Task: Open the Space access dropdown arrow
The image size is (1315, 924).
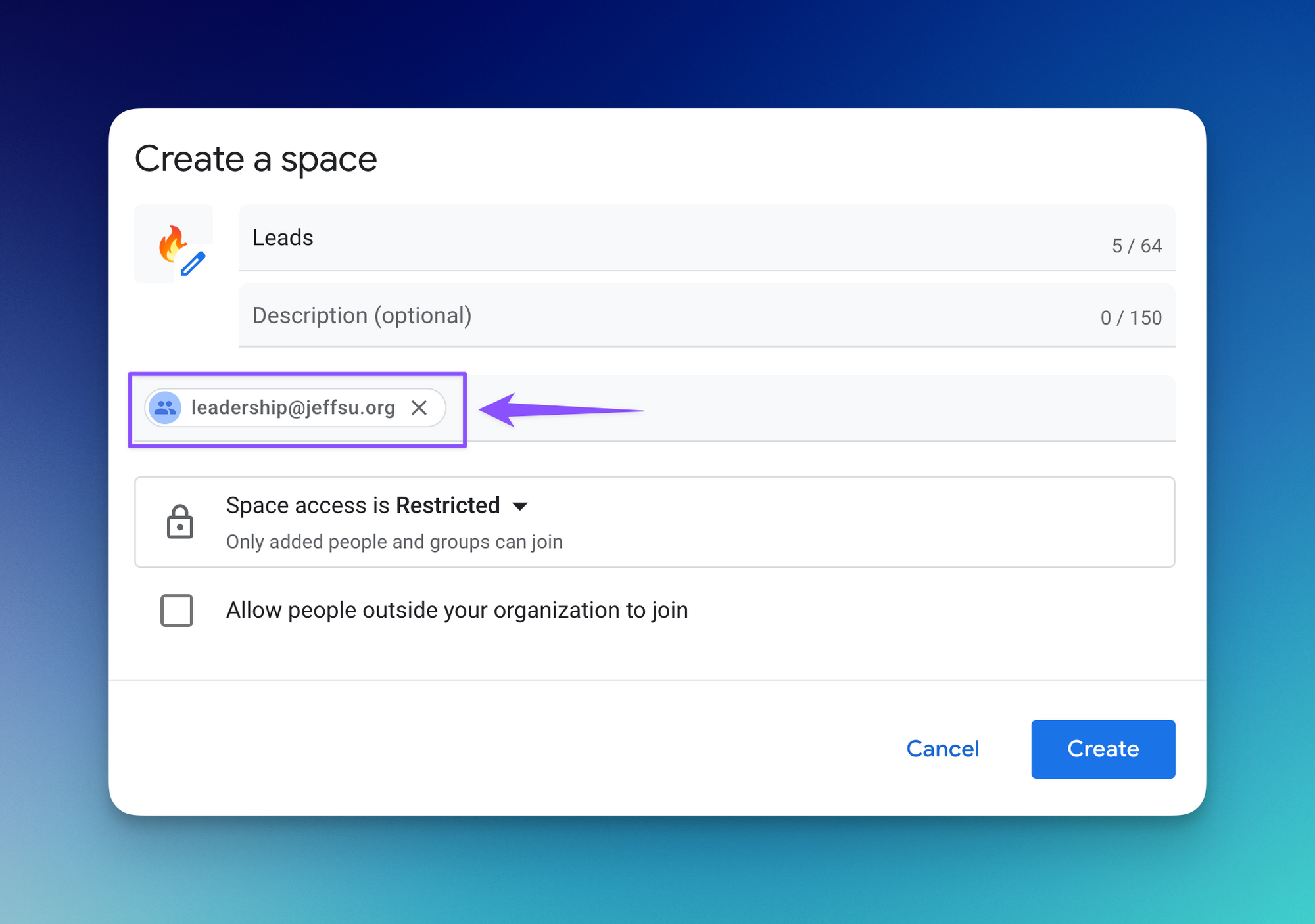Action: click(520, 506)
